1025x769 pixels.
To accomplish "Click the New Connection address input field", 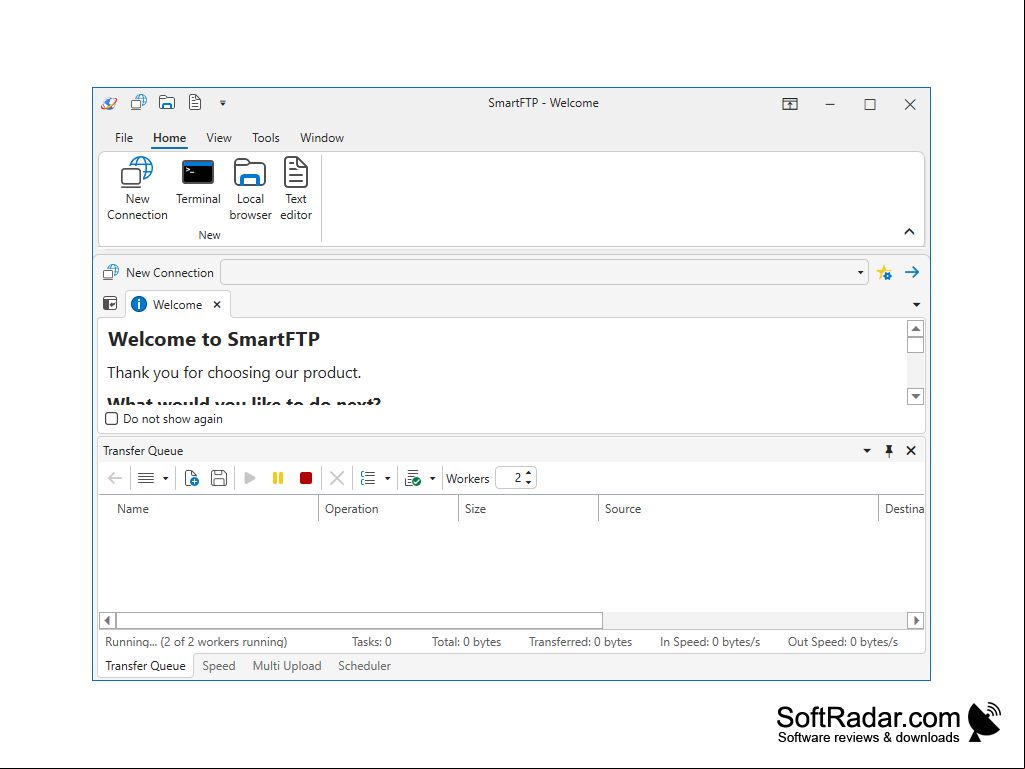I will (x=537, y=273).
